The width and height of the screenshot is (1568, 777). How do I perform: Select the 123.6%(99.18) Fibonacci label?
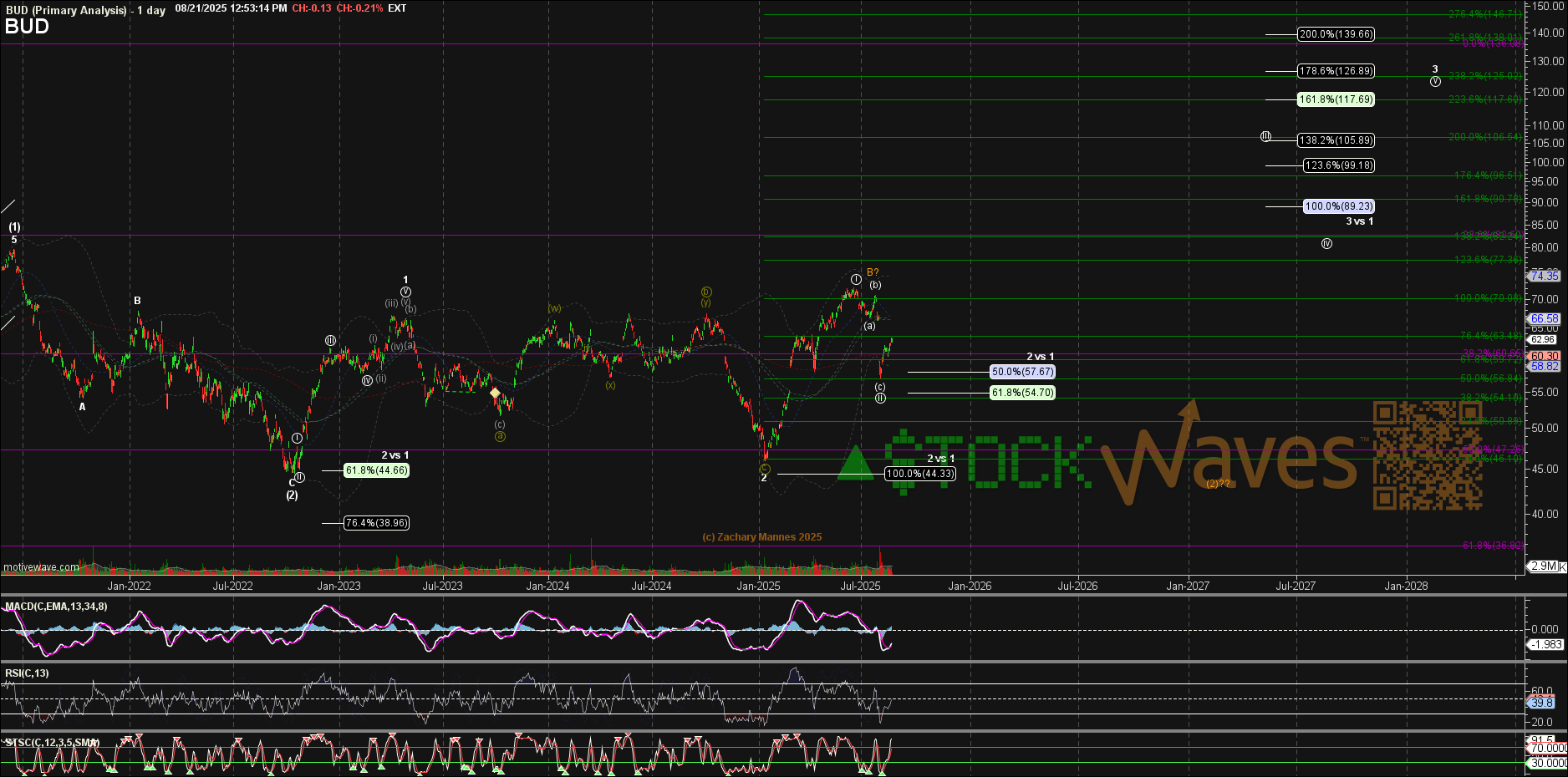tap(1339, 165)
